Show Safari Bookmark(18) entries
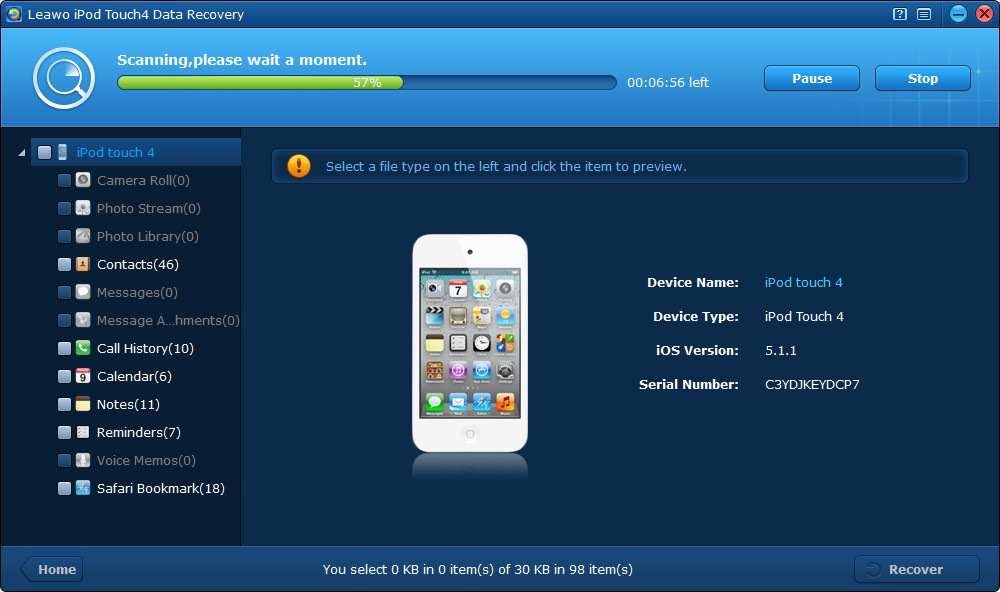Viewport: 1000px width, 592px height. click(161, 489)
